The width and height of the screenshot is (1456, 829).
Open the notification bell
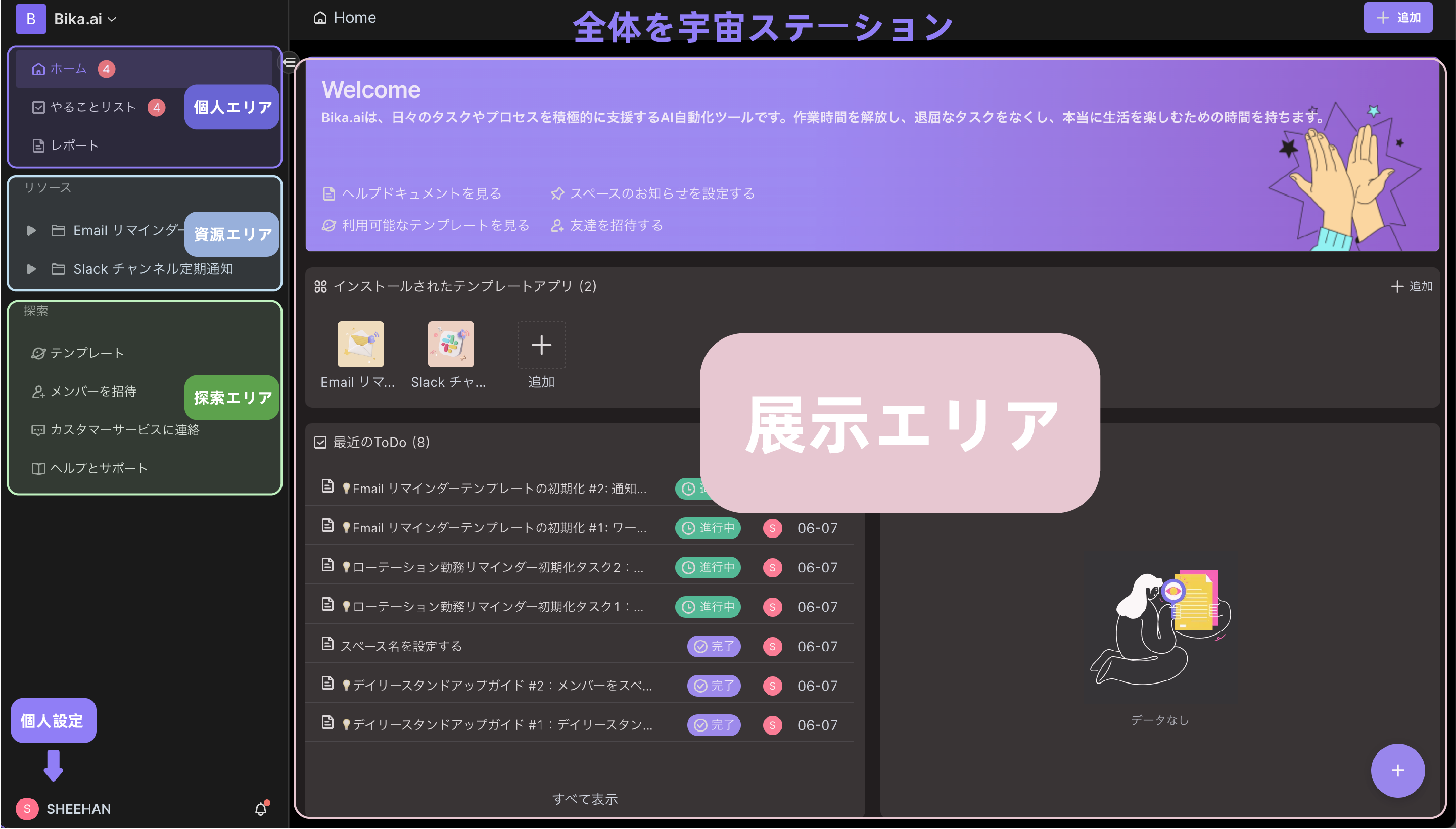(x=261, y=808)
